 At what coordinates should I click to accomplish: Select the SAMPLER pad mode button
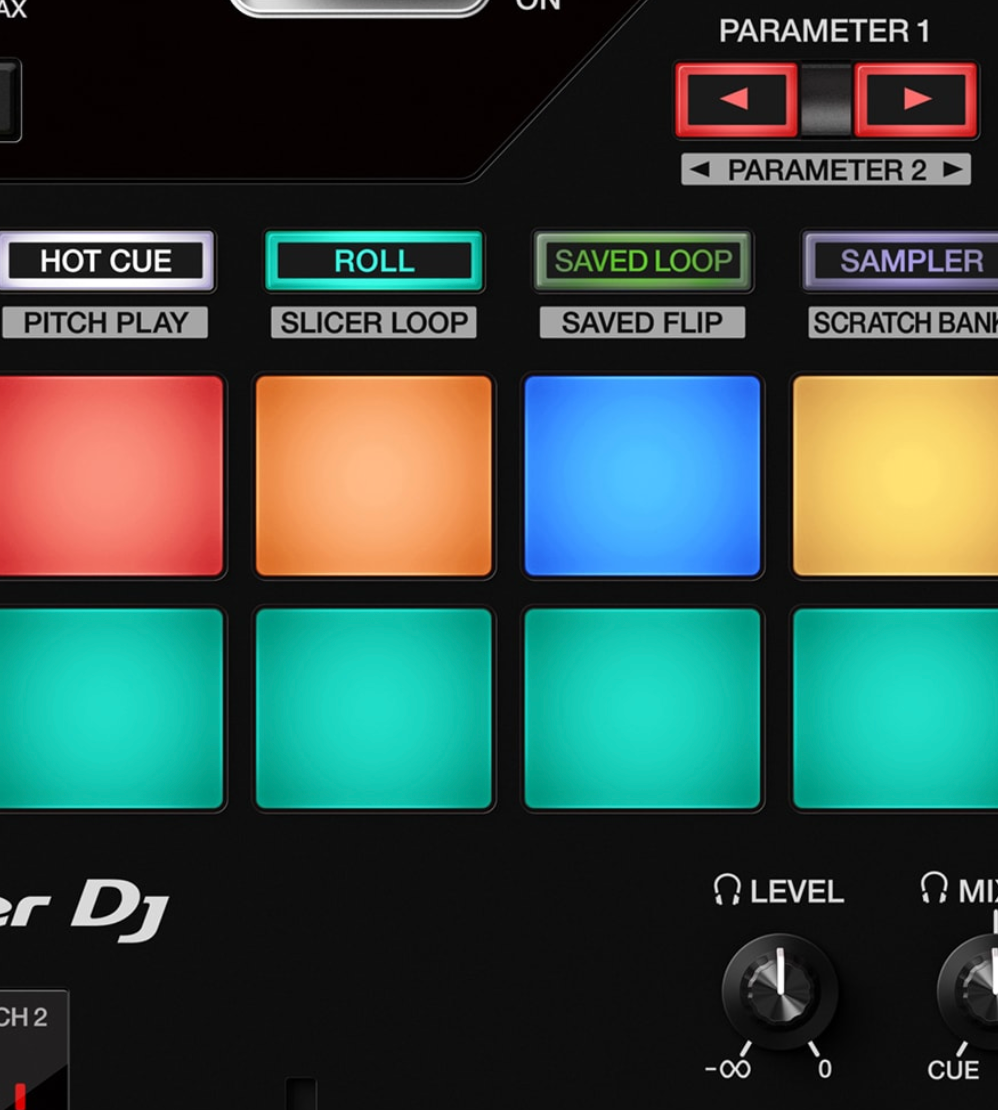pos(905,261)
